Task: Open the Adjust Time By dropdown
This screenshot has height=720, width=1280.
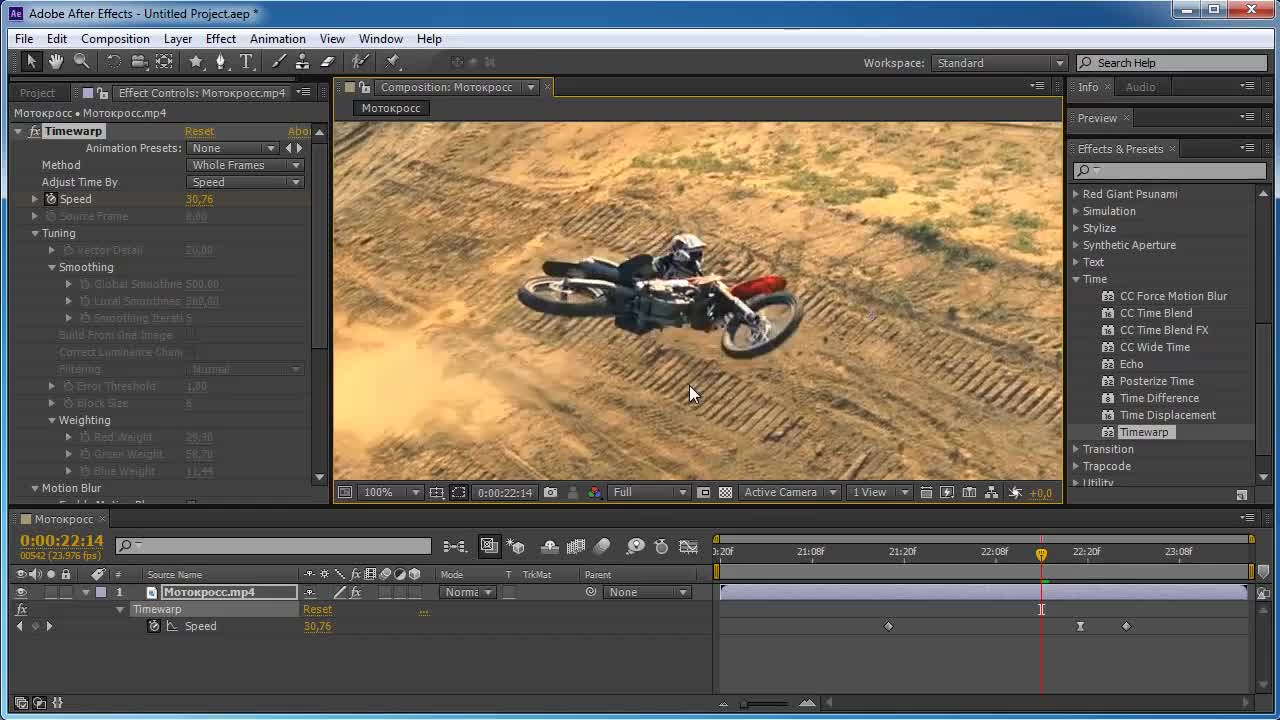Action: 245,182
